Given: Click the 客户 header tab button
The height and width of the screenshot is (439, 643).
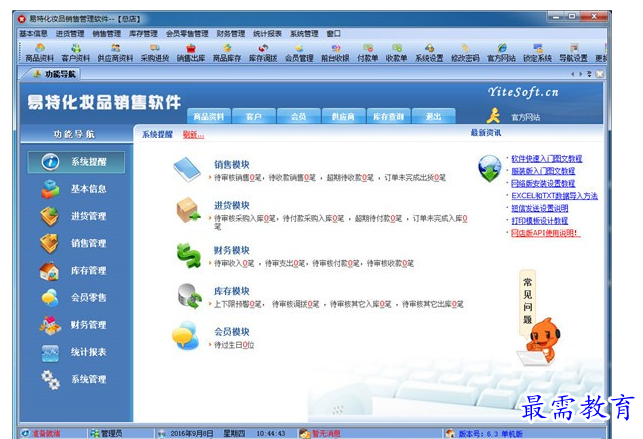Looking at the screenshot, I should point(254,116).
